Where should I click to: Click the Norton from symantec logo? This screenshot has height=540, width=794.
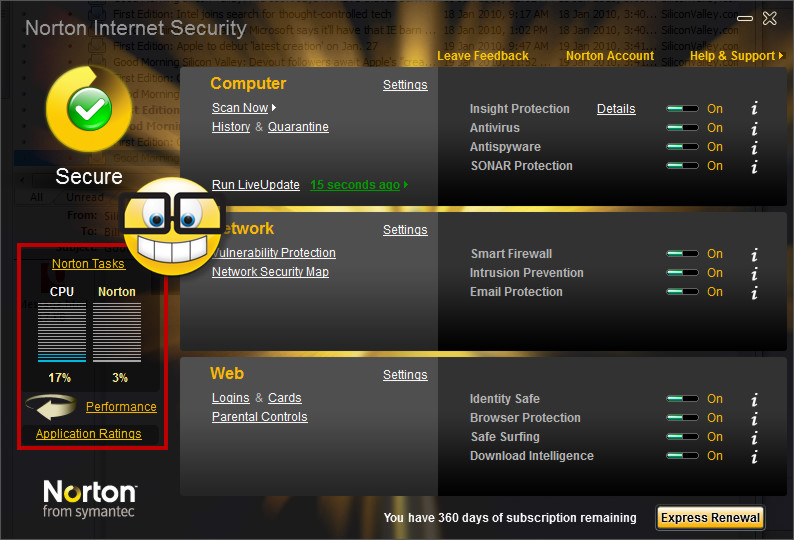point(90,499)
